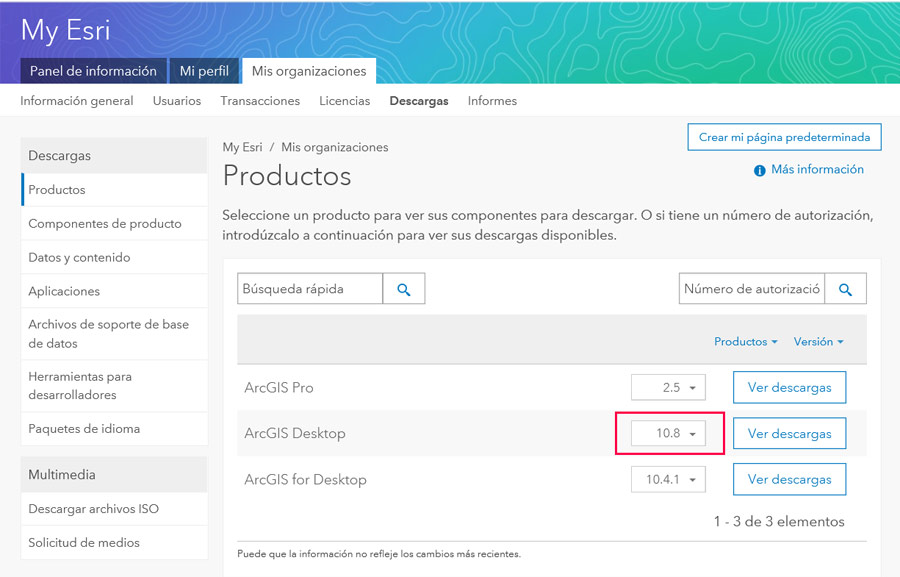Click Ver descargas for ArcGIS Desktop

(789, 433)
